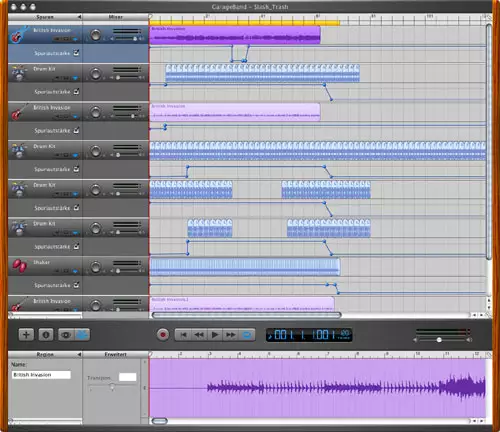Image resolution: width=500 pixels, height=432 pixels.
Task: Click the first Drum Kit track's drum icon
Action: point(19,73)
